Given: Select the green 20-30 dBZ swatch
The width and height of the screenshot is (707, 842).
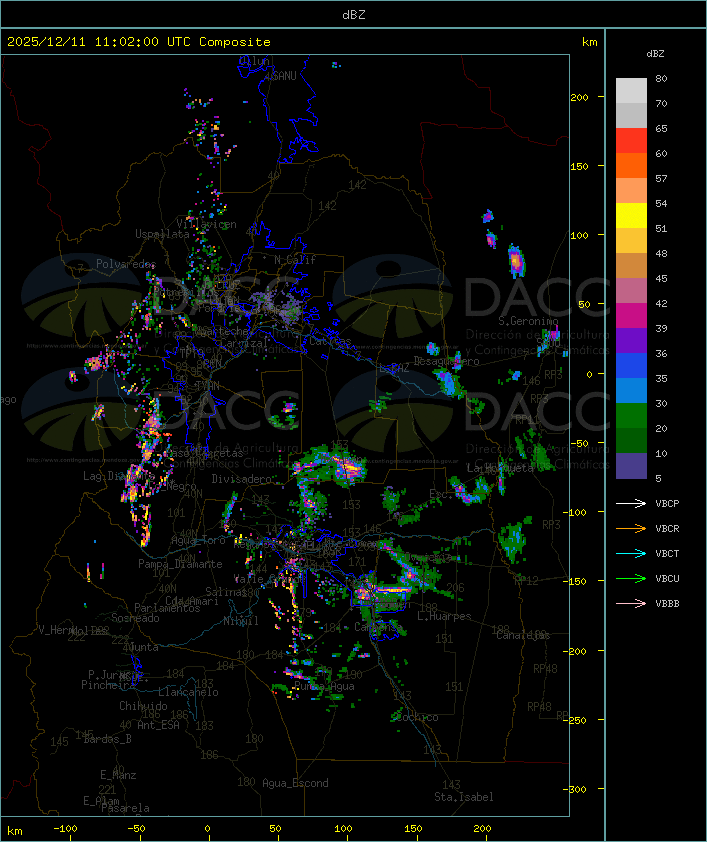Looking at the screenshot, I should [x=631, y=416].
